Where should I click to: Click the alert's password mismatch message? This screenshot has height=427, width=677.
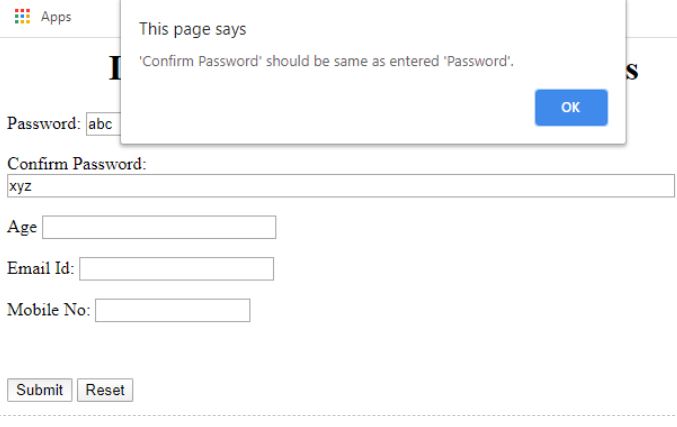point(326,62)
